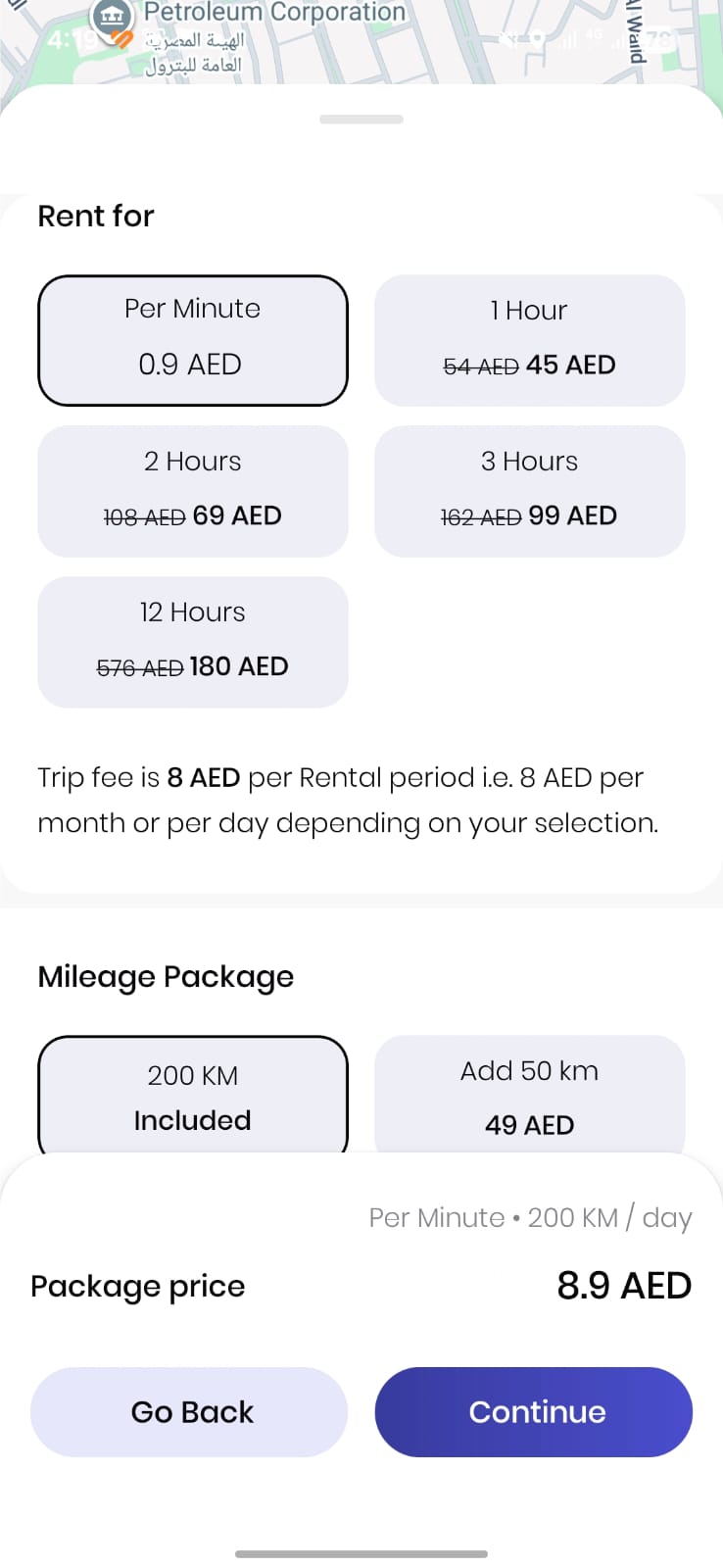Viewport: 723px width, 1568px height.
Task: Open the Petroleum Corporation map label
Action: 274,13
